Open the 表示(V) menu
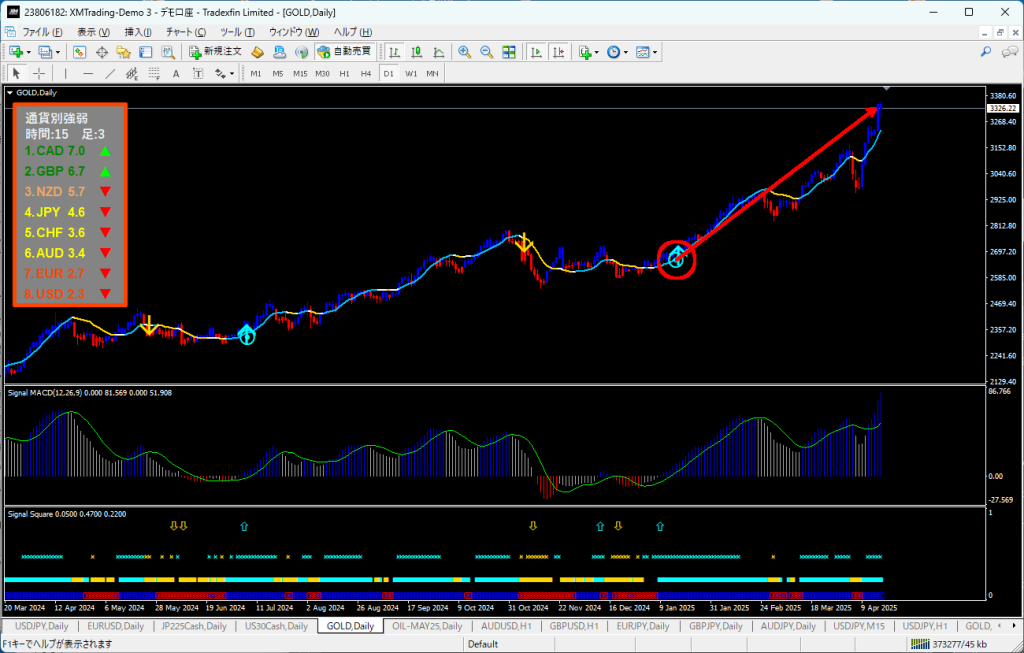The image size is (1024, 653). (x=93, y=31)
